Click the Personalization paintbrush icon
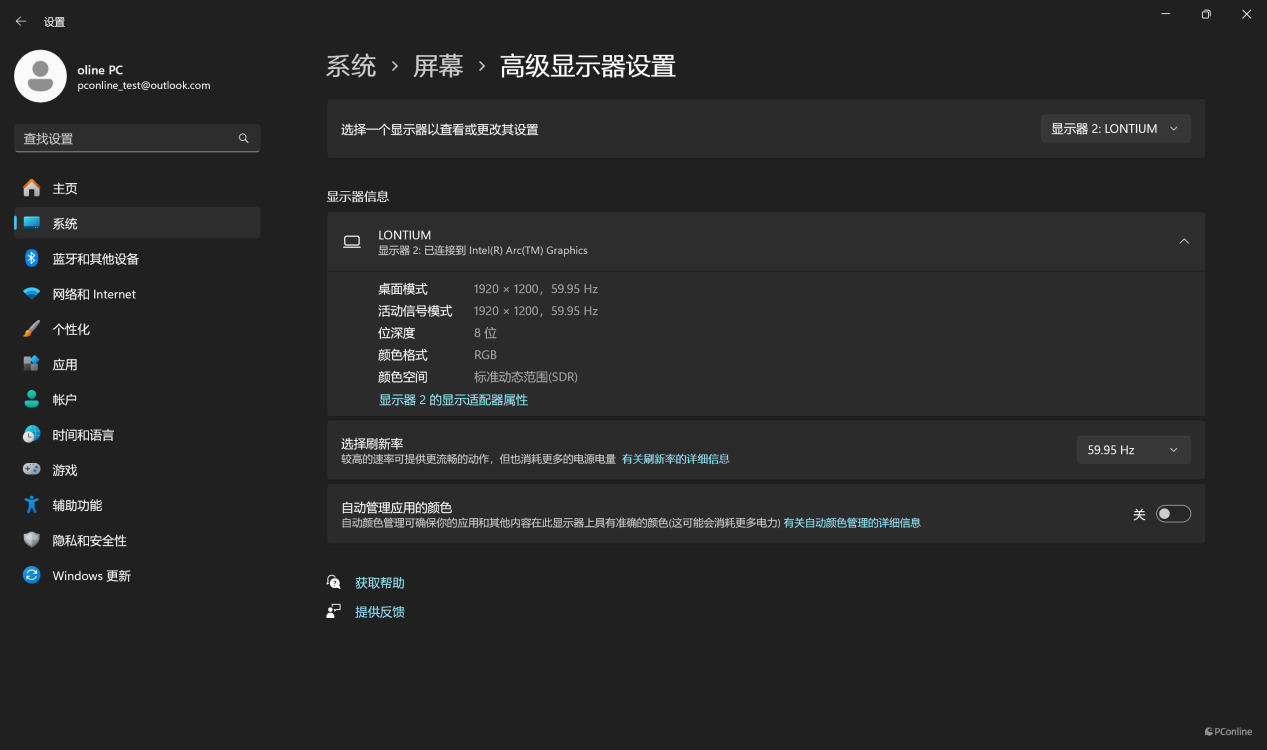This screenshot has height=750, width=1267. point(32,329)
